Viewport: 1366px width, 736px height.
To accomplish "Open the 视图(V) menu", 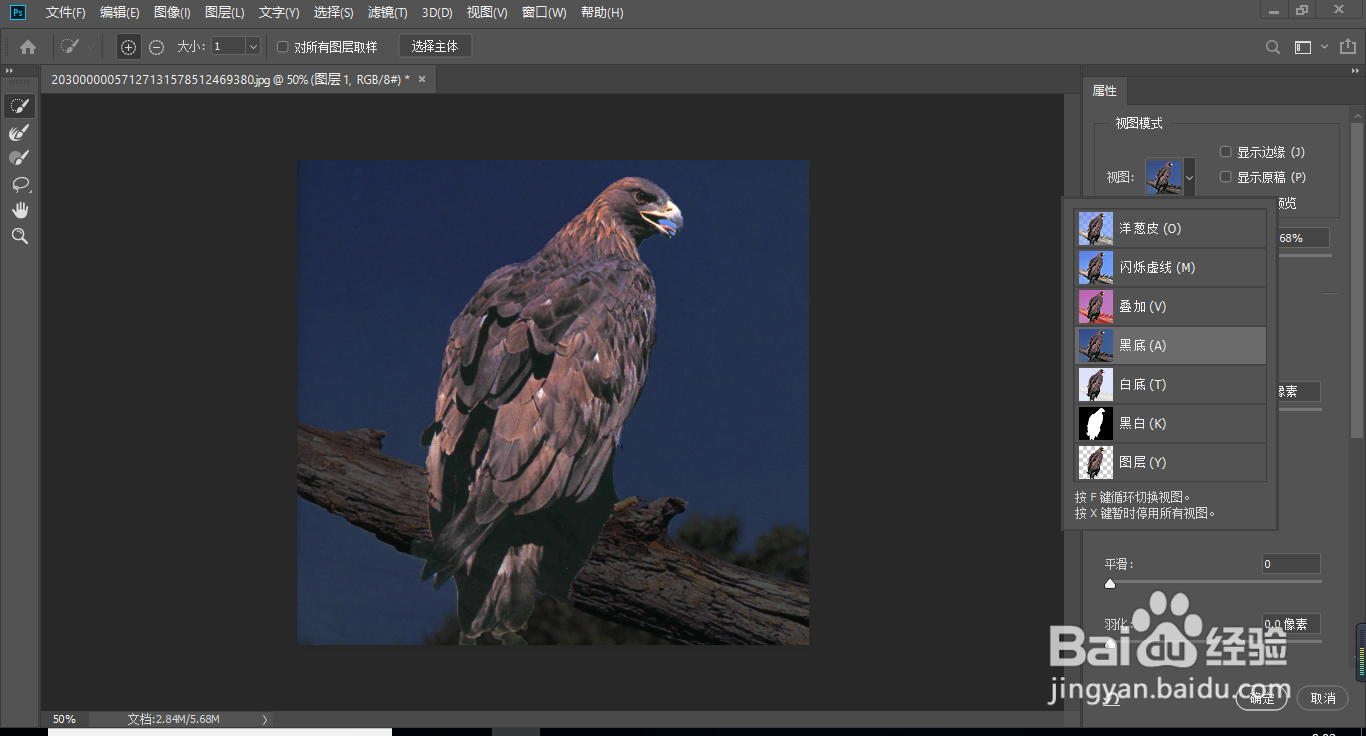I will (487, 13).
